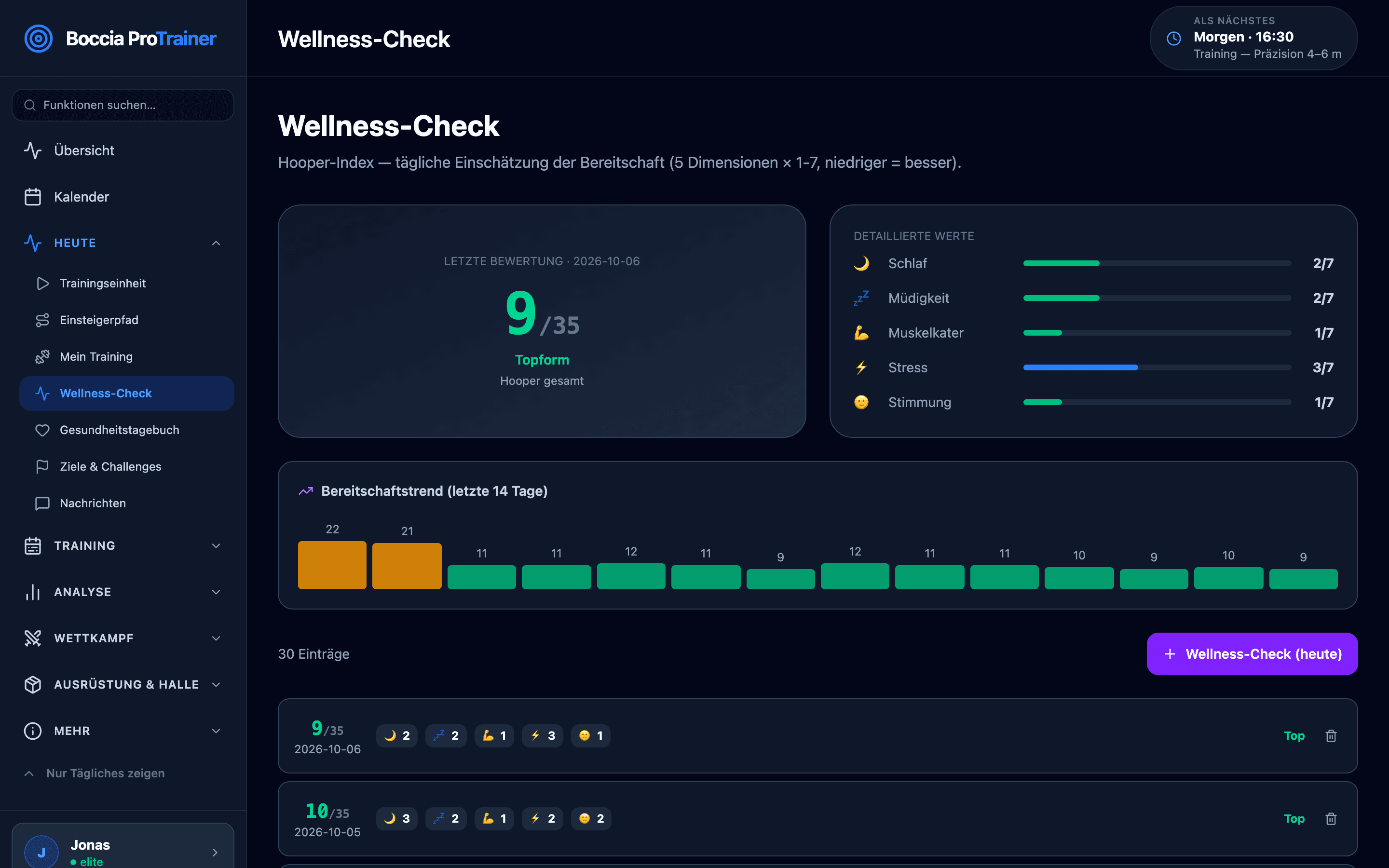Image resolution: width=1389 pixels, height=868 pixels.
Task: Expand the TRAINING section chevron
Action: pyautogui.click(x=216, y=546)
